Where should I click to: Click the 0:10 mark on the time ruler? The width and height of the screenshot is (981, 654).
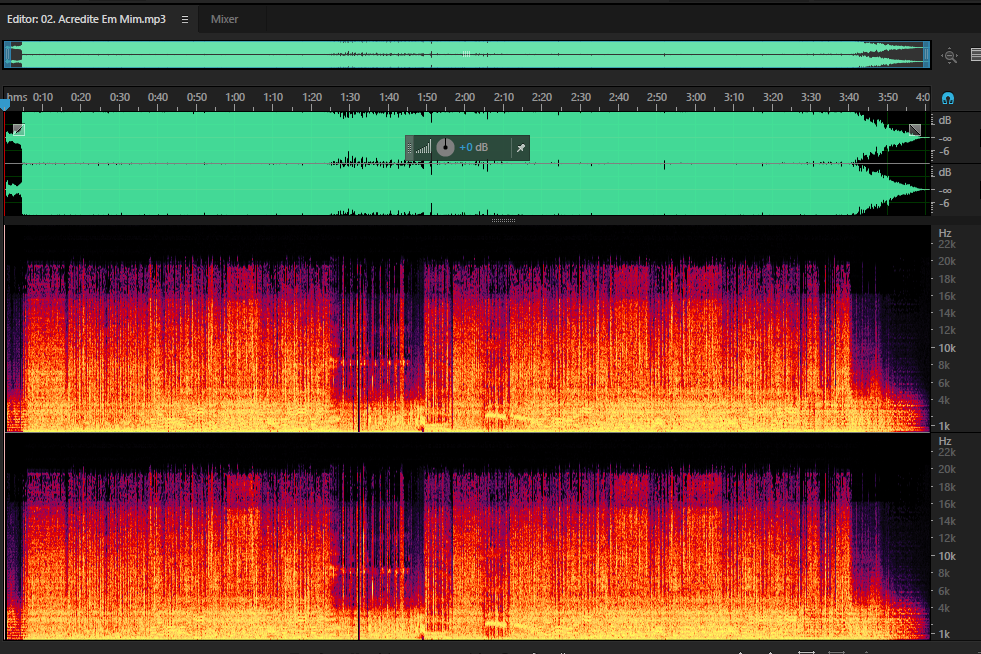(x=43, y=97)
